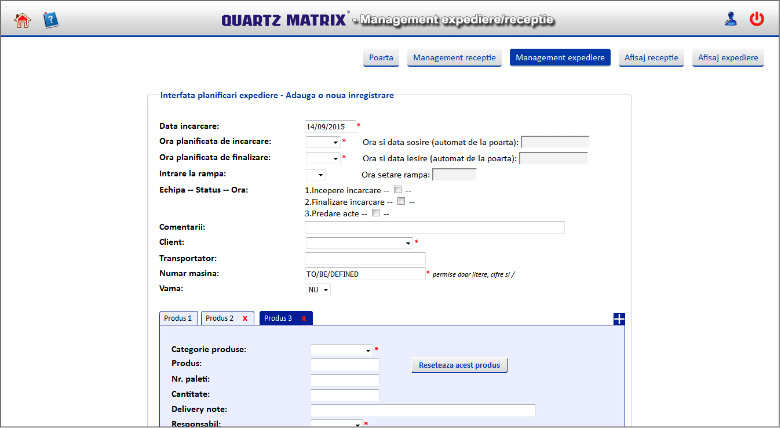
Task: Click the Ora setare rampa field
Action: pos(454,175)
